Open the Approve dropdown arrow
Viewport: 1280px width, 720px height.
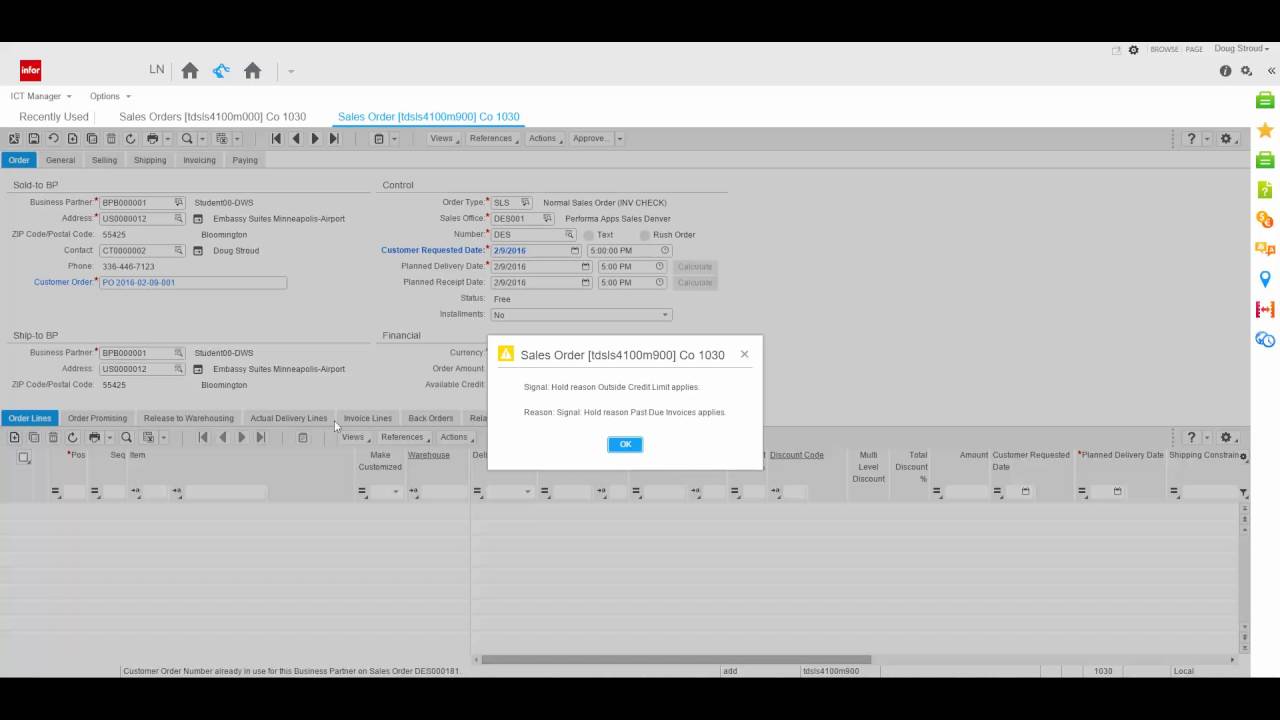point(620,139)
